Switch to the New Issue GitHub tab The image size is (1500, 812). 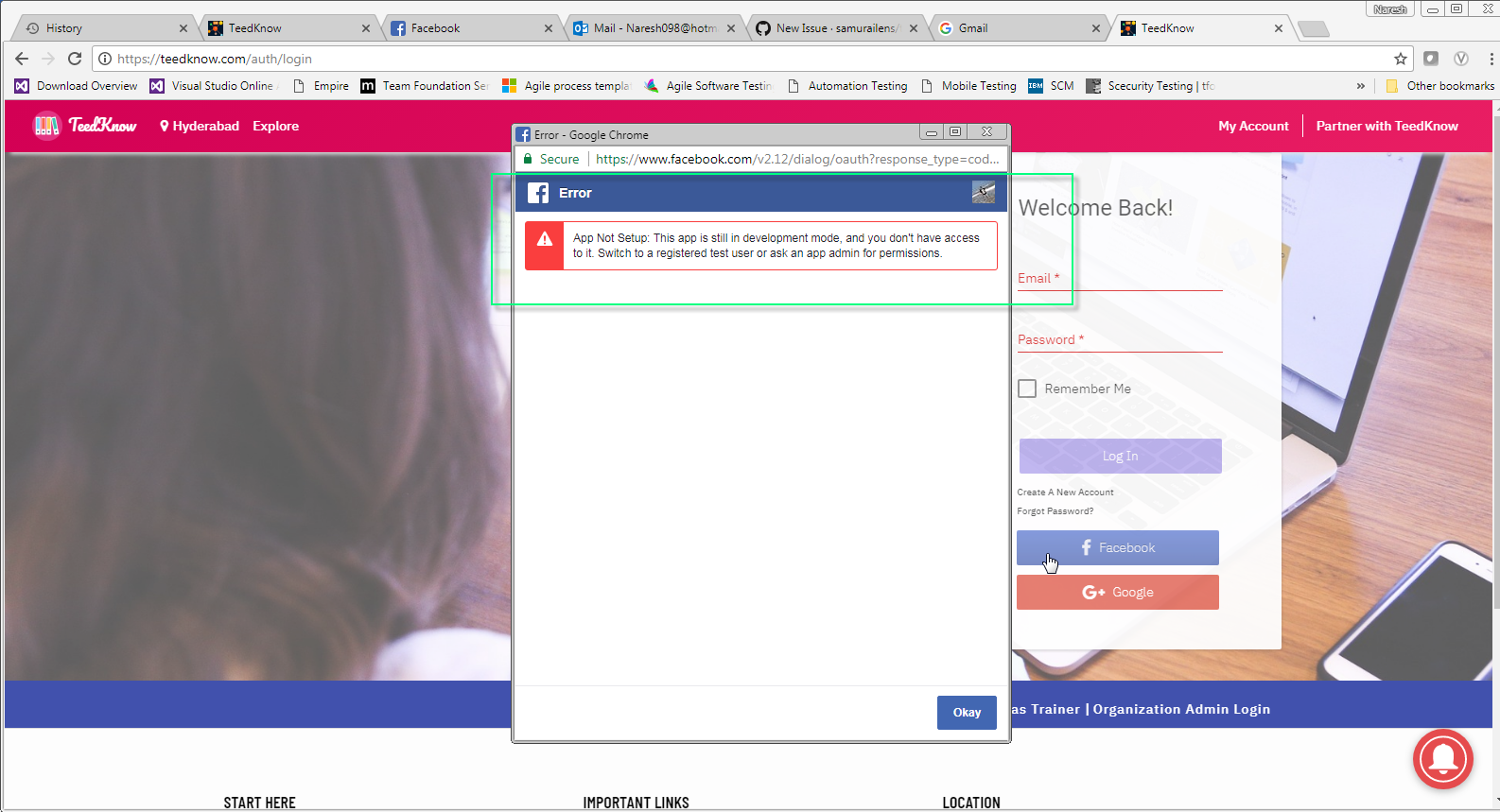tap(836, 28)
